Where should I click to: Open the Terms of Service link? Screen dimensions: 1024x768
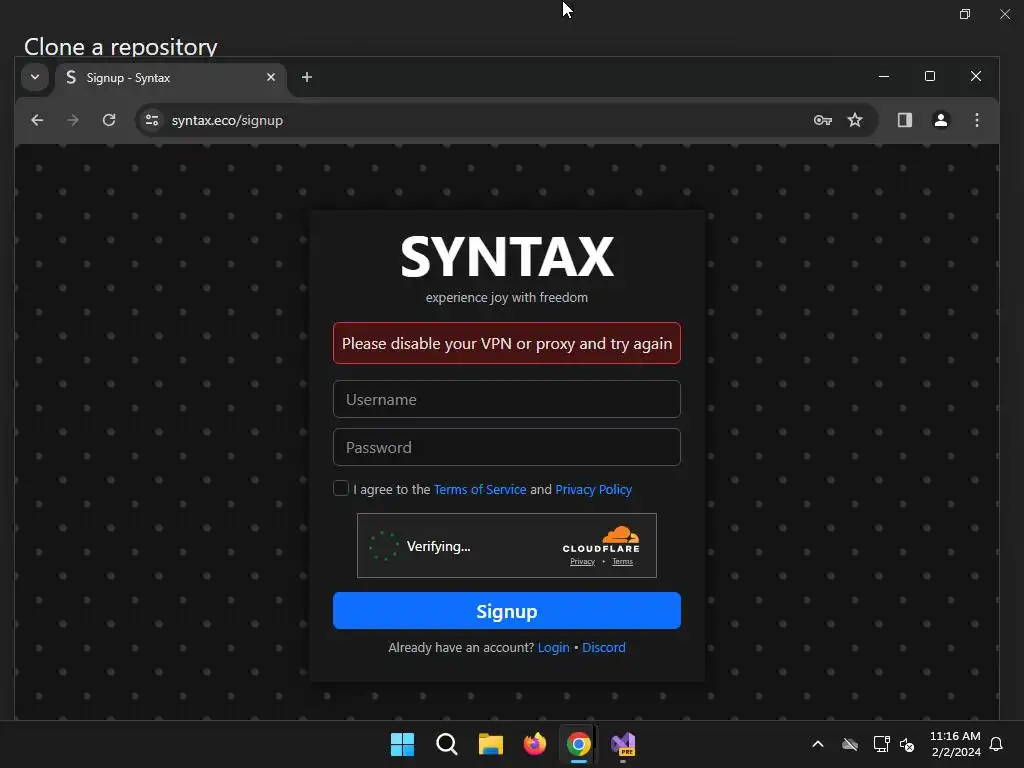(480, 489)
